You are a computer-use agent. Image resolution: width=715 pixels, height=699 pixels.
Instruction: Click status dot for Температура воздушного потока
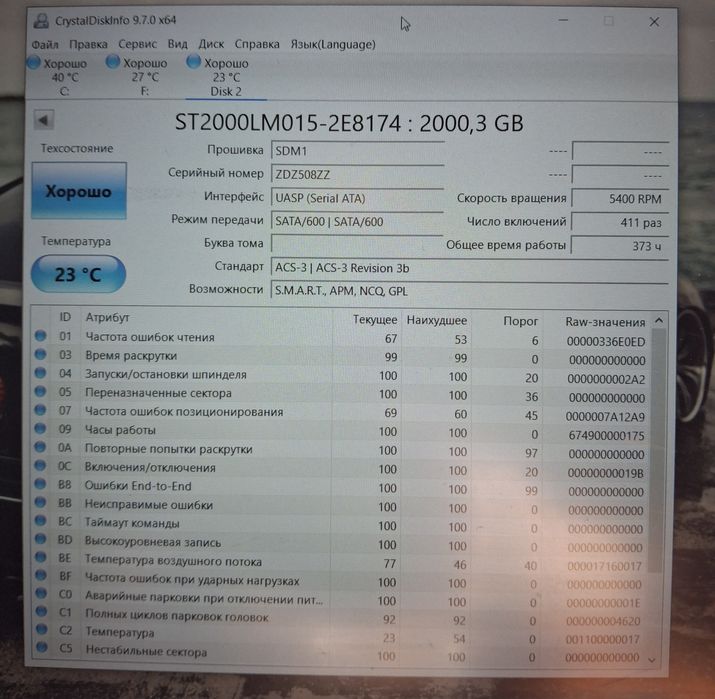point(41,557)
